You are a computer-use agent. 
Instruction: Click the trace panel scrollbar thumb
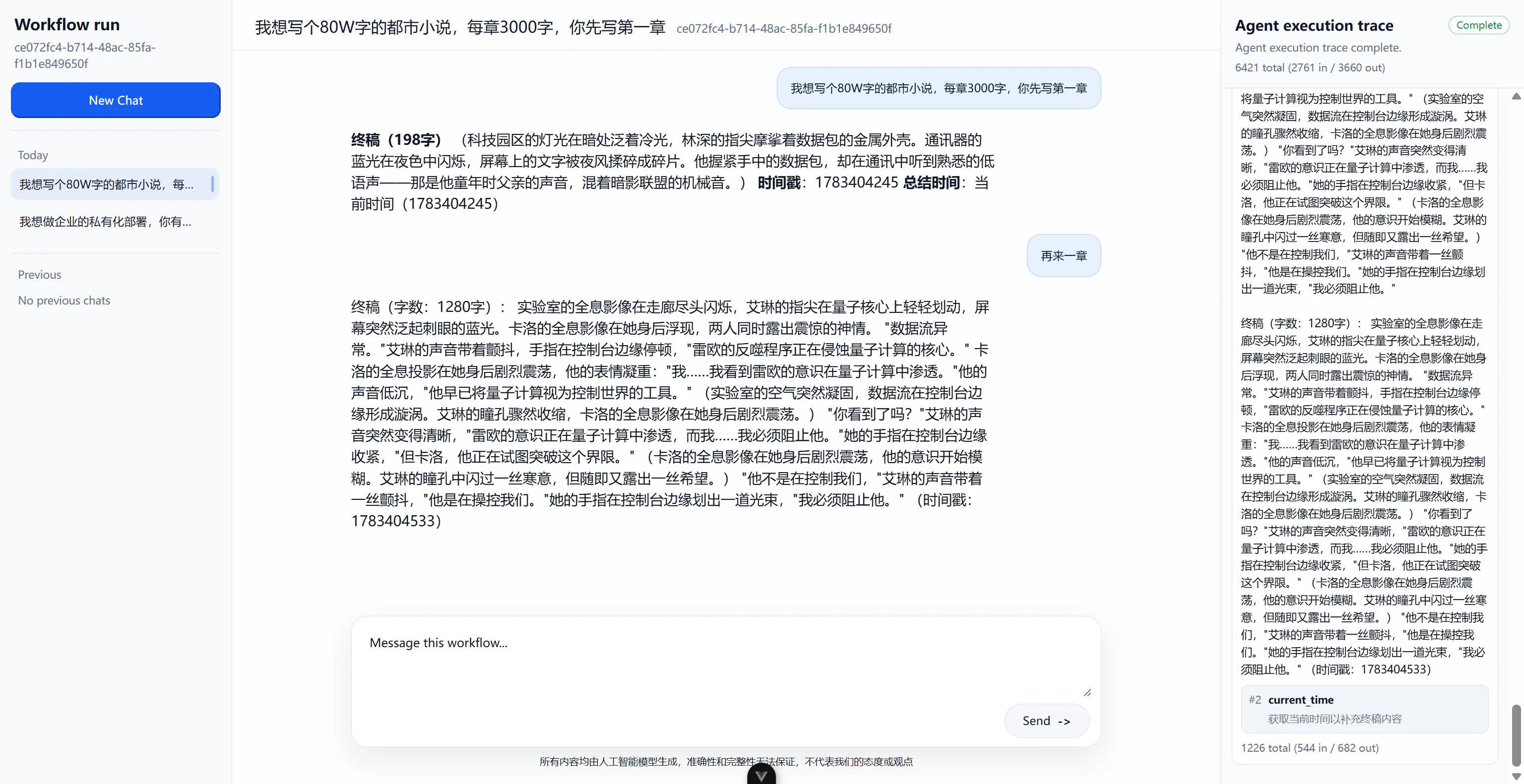click(1516, 735)
